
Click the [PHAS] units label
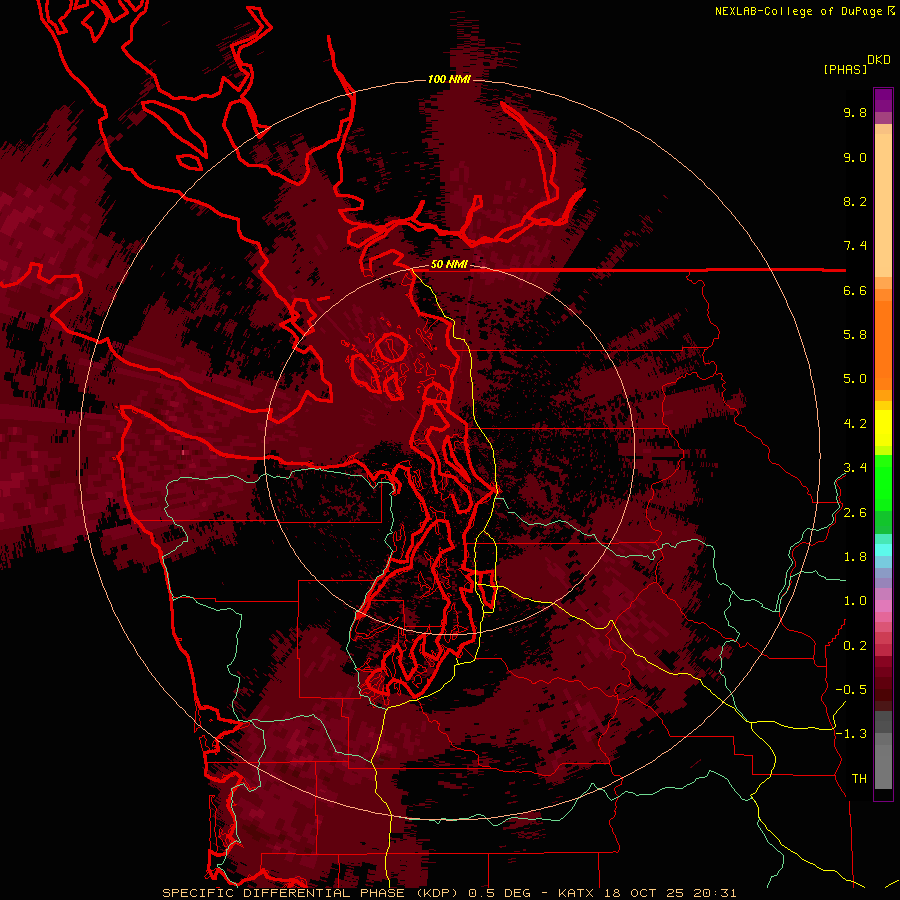point(845,70)
